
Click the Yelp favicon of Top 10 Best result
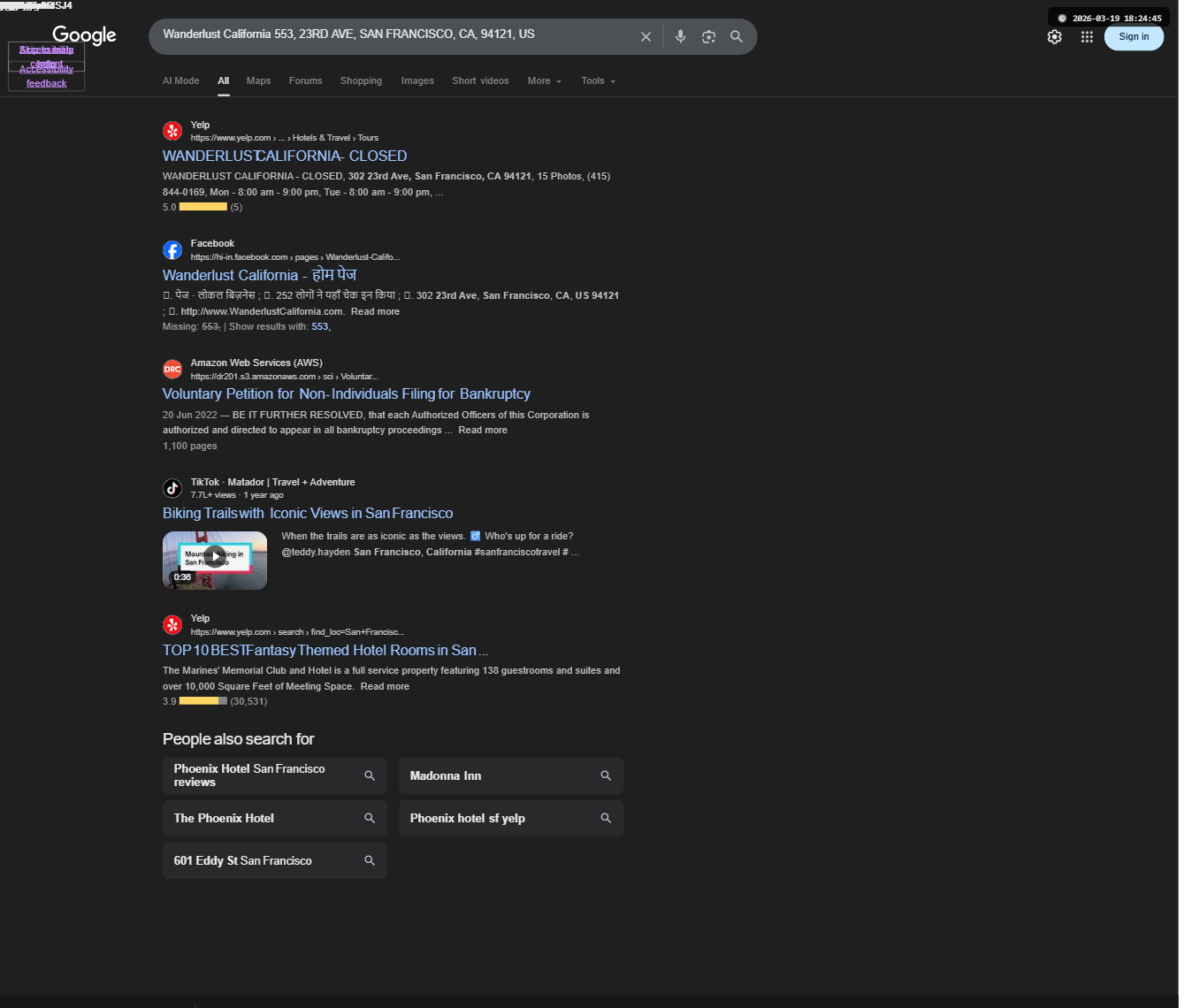pyautogui.click(x=172, y=625)
